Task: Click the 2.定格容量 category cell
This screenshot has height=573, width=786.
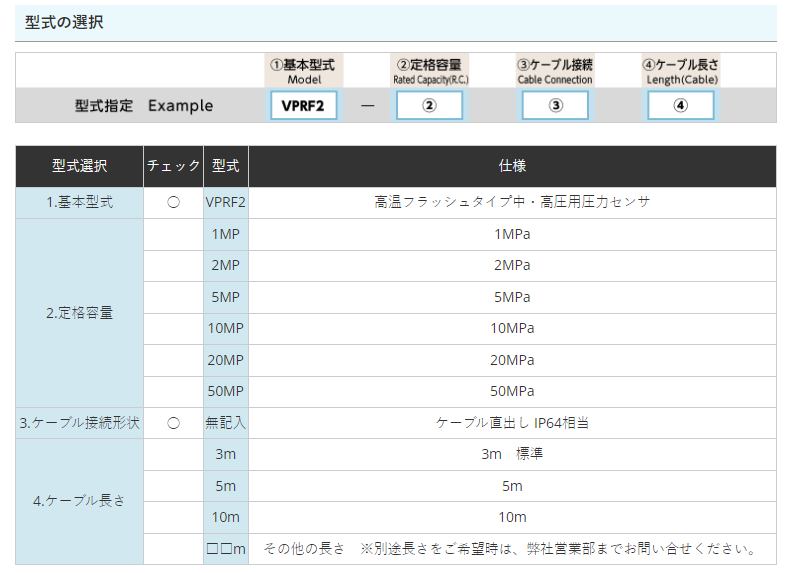Action: pyautogui.click(x=79, y=313)
